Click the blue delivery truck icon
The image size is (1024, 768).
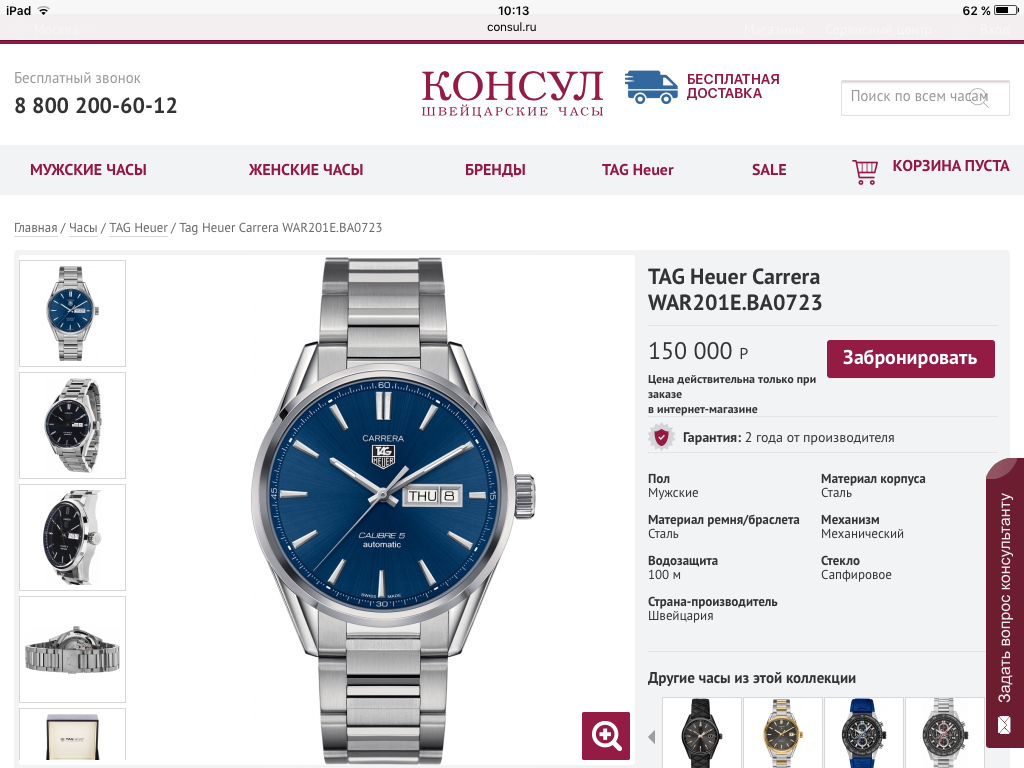coord(650,88)
